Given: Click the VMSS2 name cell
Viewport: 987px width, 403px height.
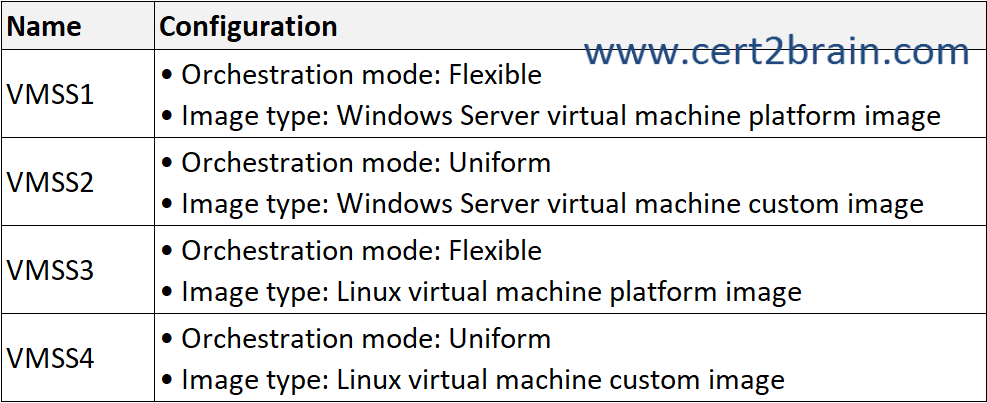Looking at the screenshot, I should (x=50, y=183).
